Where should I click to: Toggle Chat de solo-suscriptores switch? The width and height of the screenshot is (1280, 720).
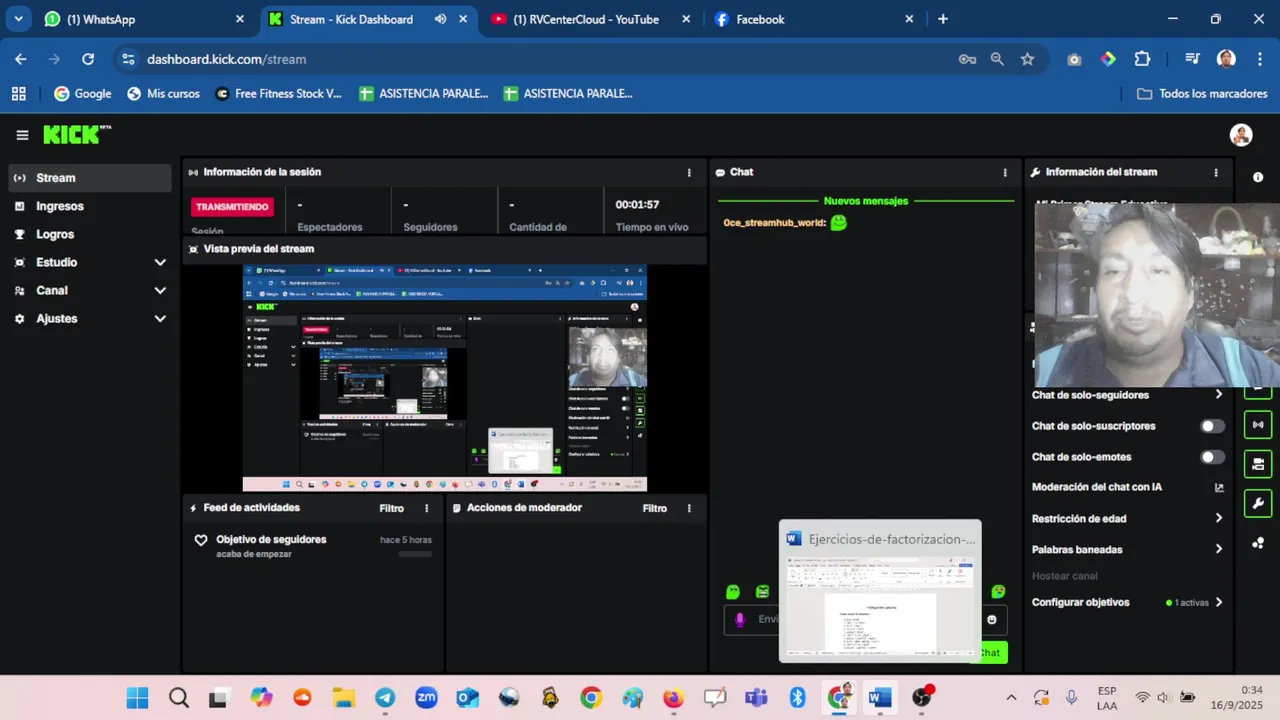1212,426
